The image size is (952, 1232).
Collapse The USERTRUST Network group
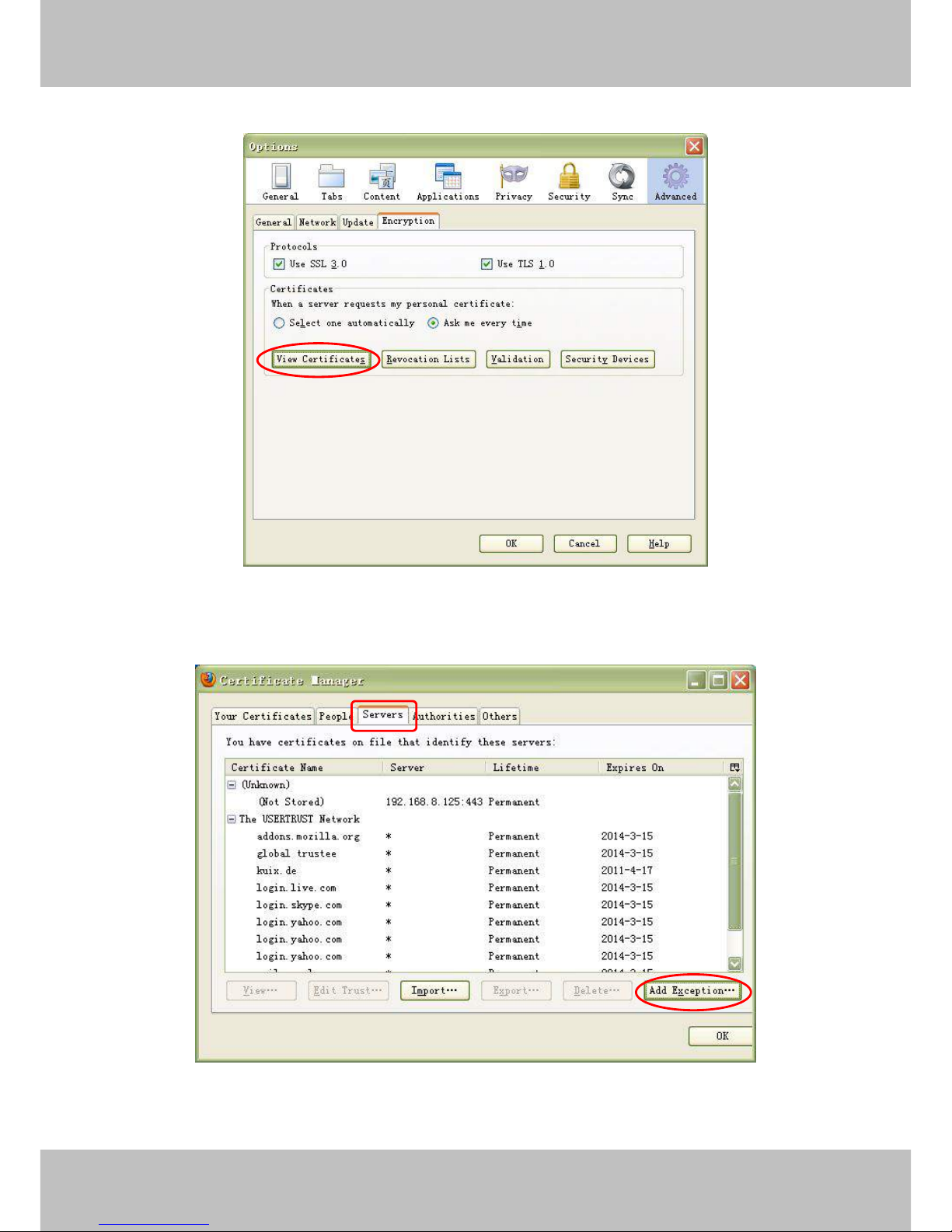[x=232, y=819]
